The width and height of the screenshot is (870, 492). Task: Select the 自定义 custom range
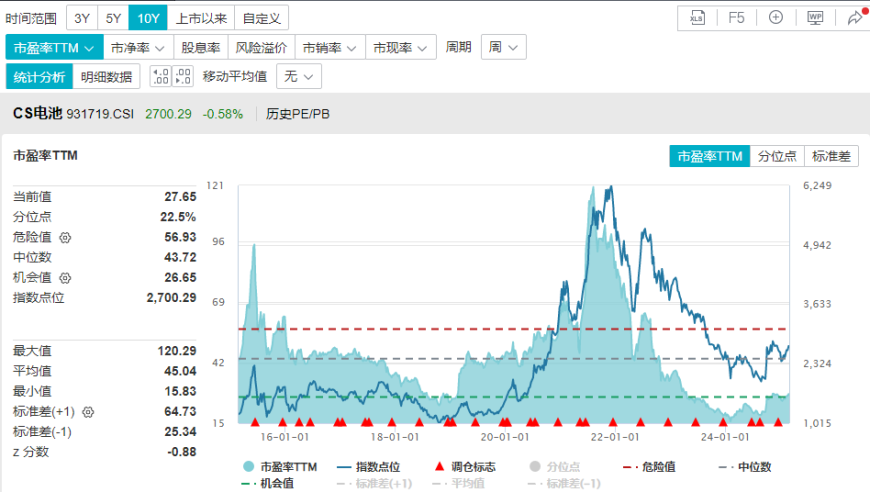[261, 18]
